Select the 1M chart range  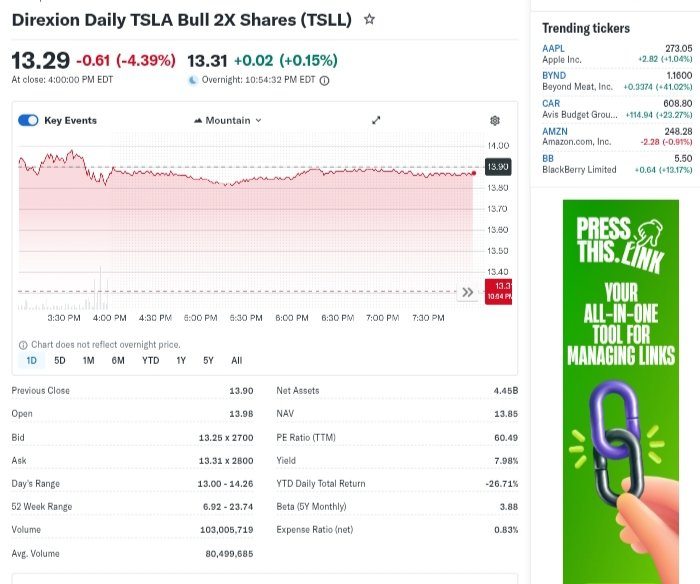[88, 360]
